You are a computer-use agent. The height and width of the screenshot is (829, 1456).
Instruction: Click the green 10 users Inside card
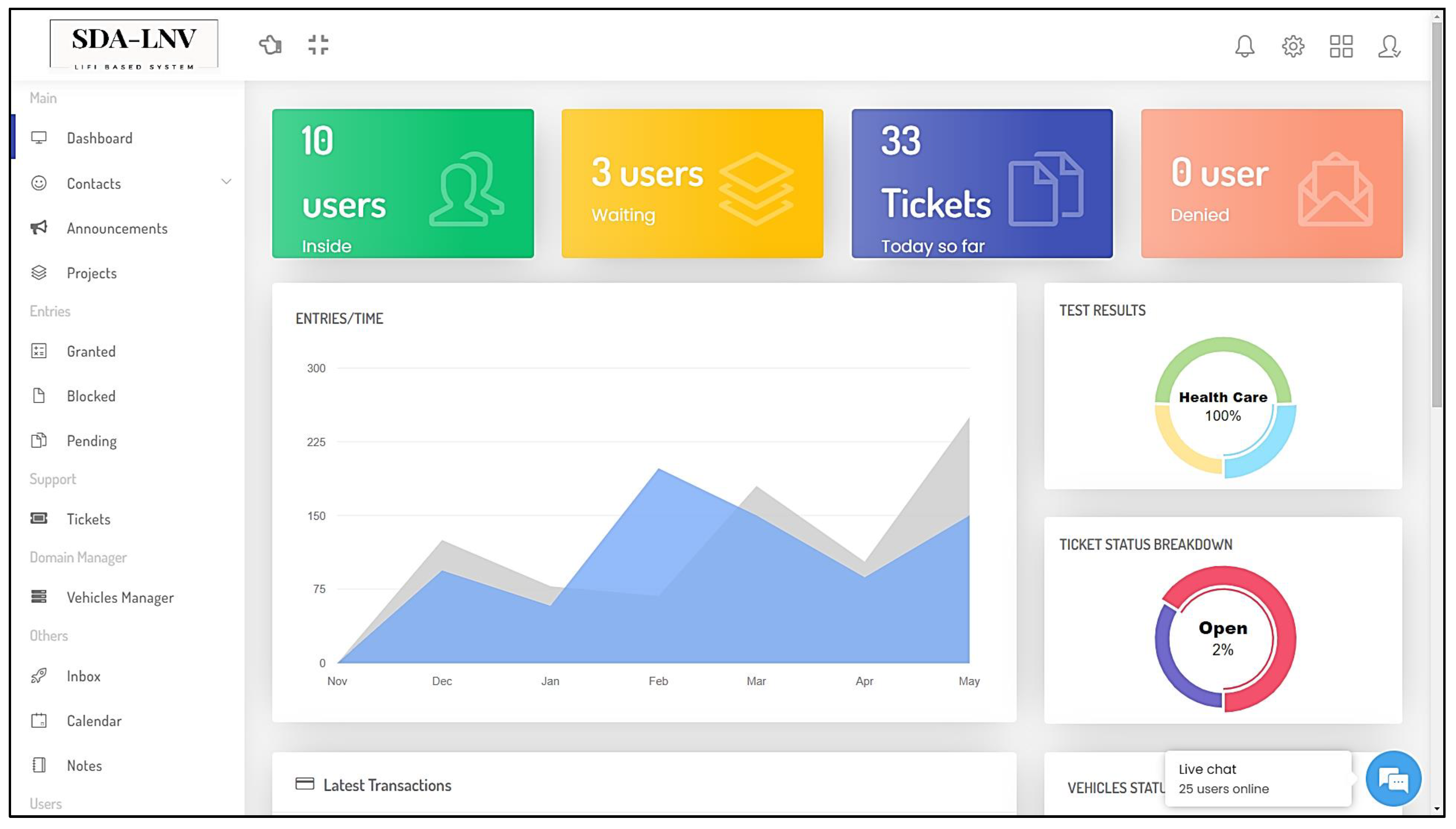[403, 183]
